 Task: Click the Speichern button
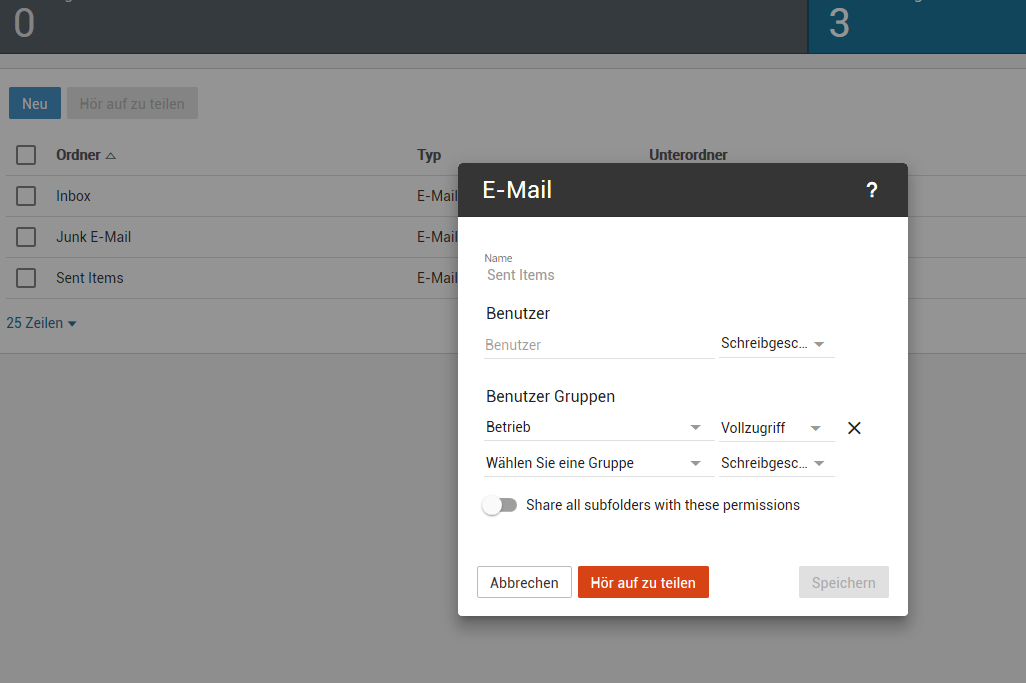(x=843, y=582)
